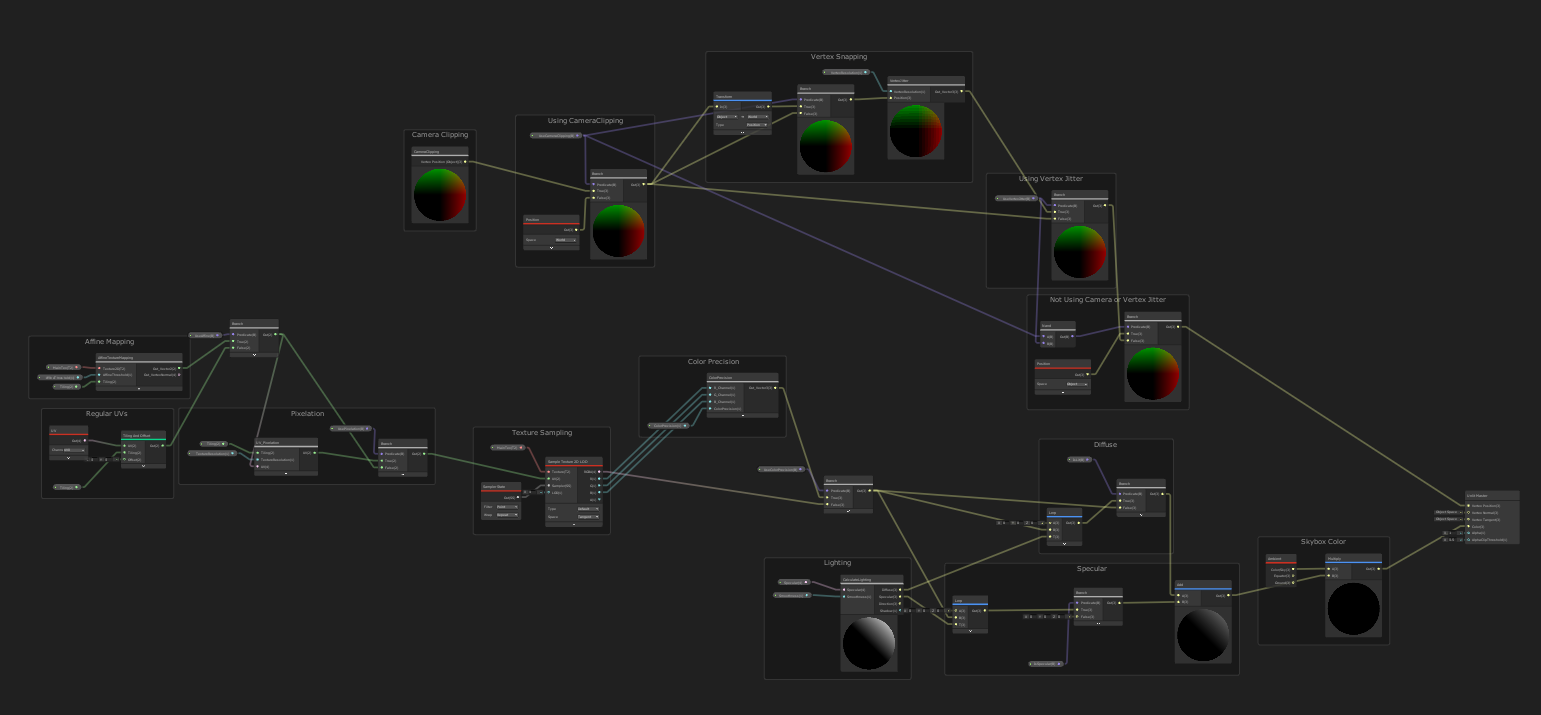
Task: Select the VertexResolution property pill
Action: (x=846, y=72)
